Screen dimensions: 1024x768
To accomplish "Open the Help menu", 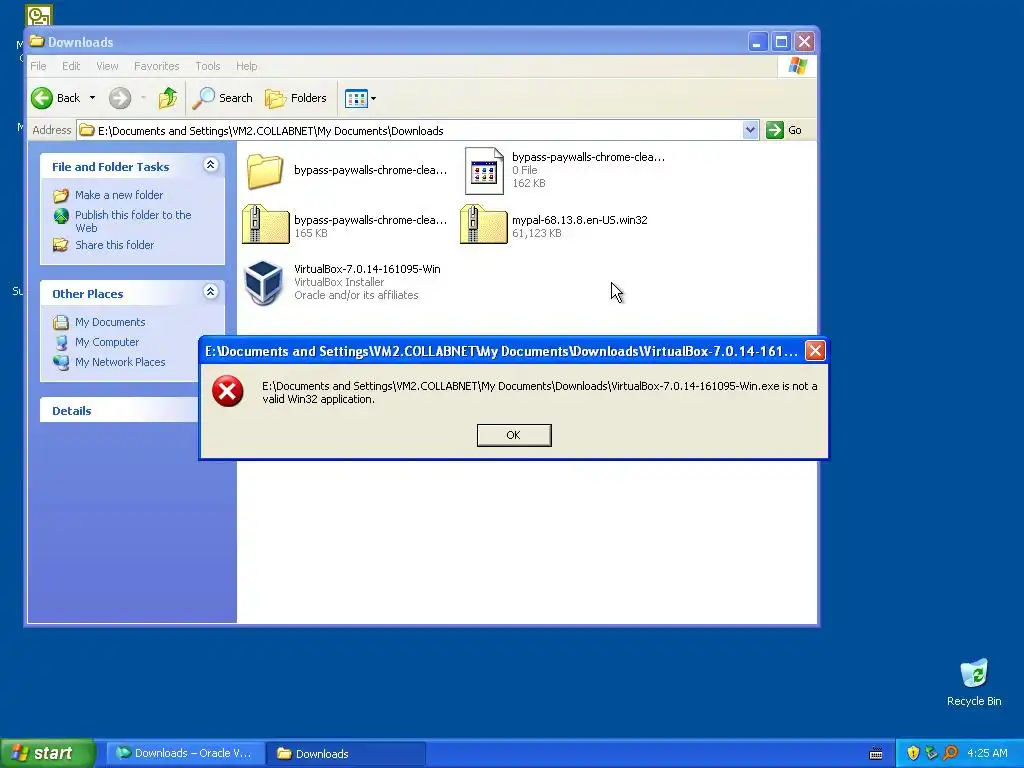I will point(246,66).
